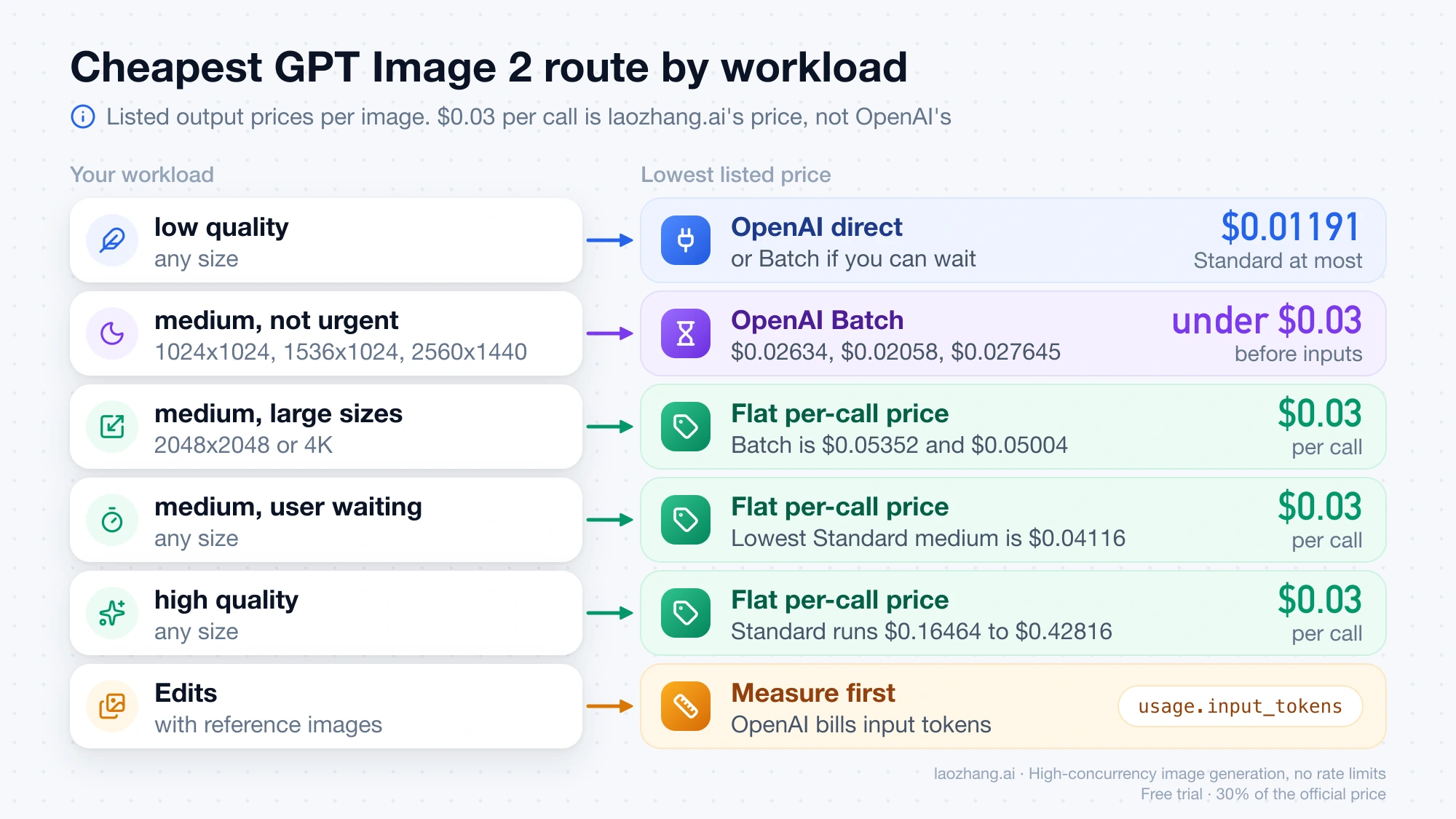Click the image stack icon beside Edits
1456x819 pixels.
tap(112, 706)
